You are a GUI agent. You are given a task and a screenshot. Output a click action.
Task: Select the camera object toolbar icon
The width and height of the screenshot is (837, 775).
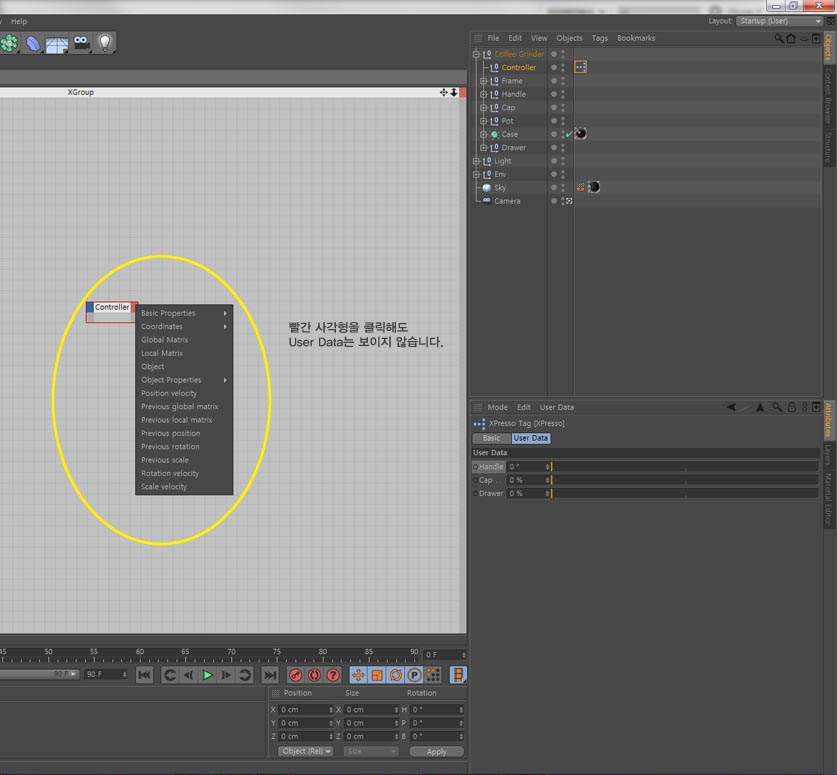(81, 43)
